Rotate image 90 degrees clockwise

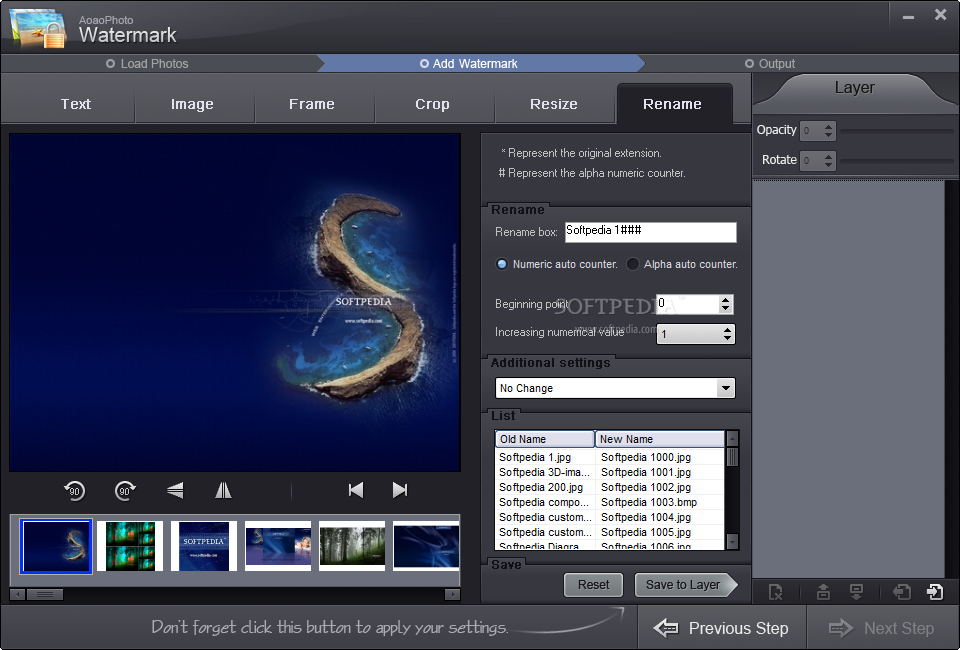[x=125, y=490]
